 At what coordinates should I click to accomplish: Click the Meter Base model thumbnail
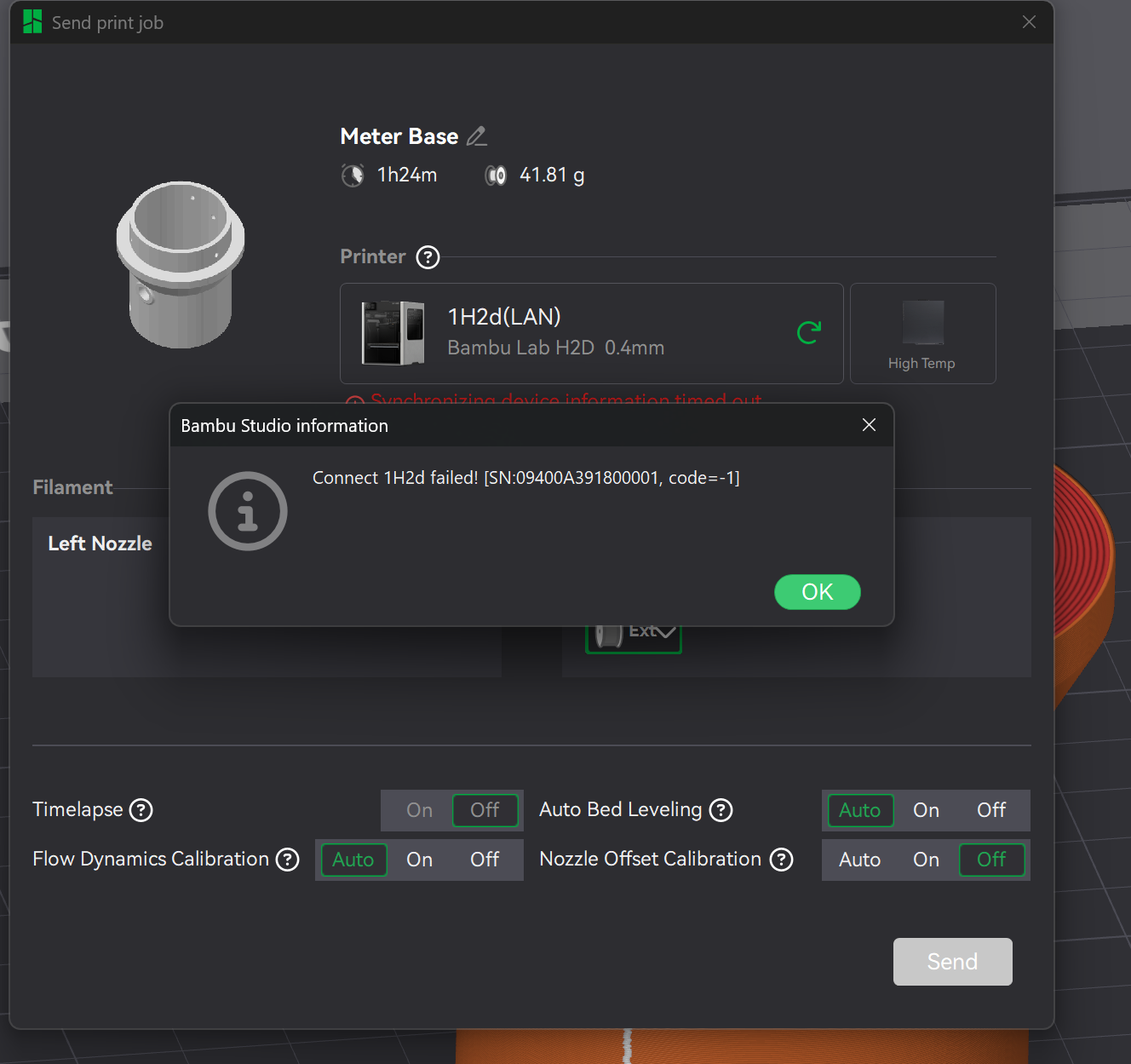coord(180,265)
